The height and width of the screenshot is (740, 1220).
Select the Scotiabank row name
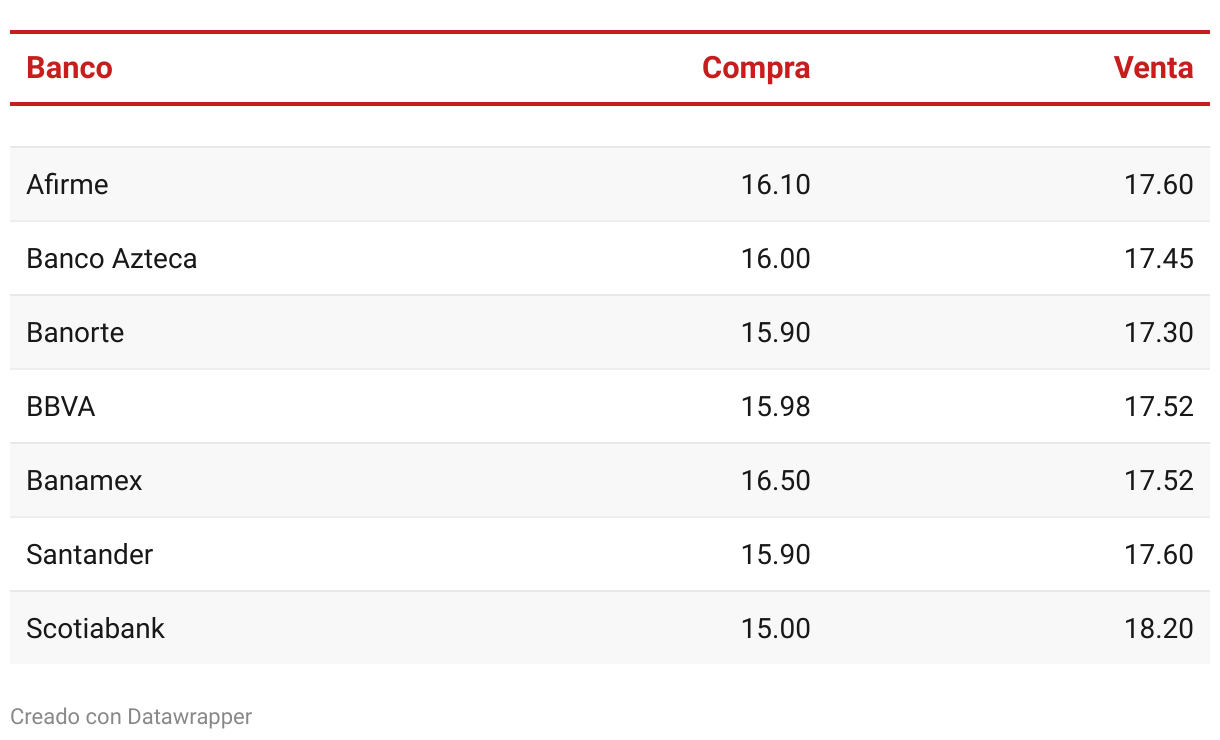[95, 629]
